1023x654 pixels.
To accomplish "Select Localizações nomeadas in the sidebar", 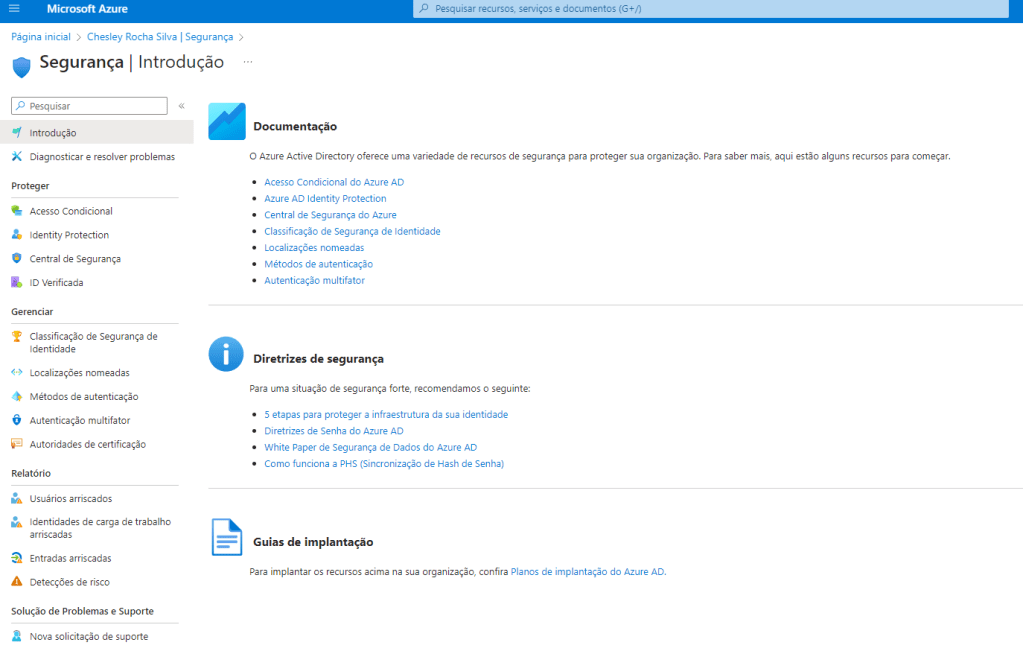I will pyautogui.click(x=79, y=373).
